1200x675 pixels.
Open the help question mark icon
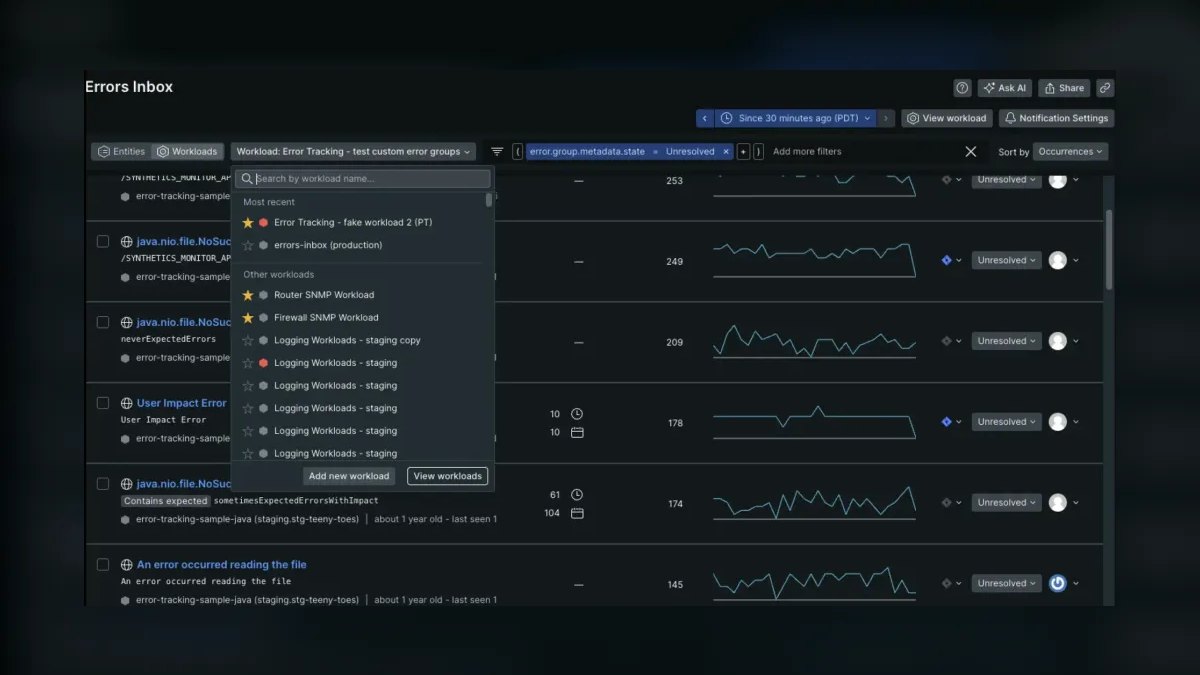pyautogui.click(x=962, y=88)
